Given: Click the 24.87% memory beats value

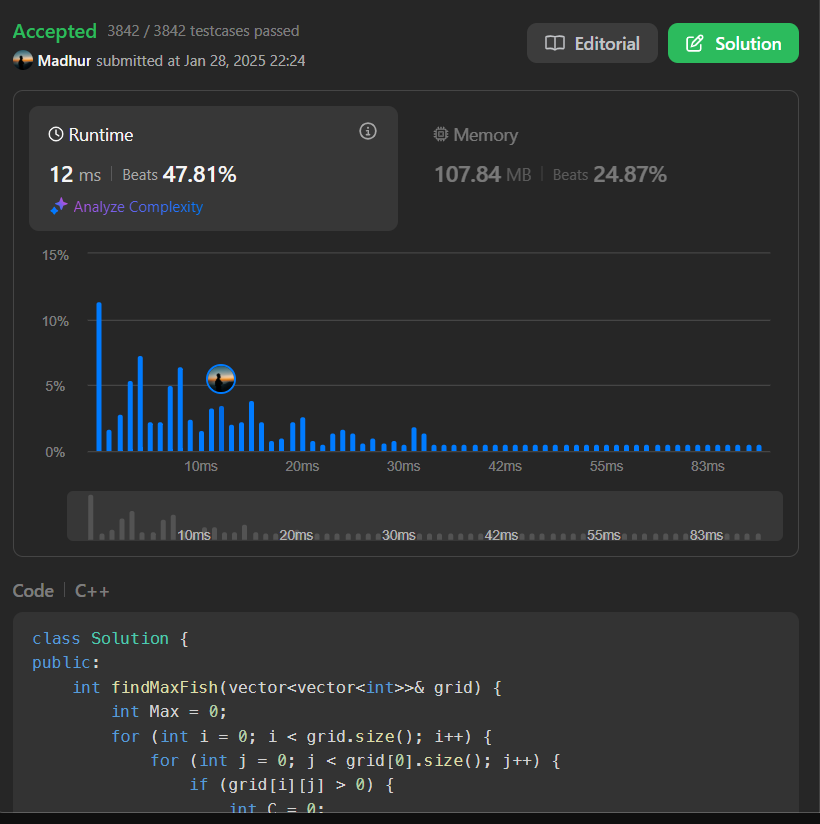Looking at the screenshot, I should click(x=630, y=174).
